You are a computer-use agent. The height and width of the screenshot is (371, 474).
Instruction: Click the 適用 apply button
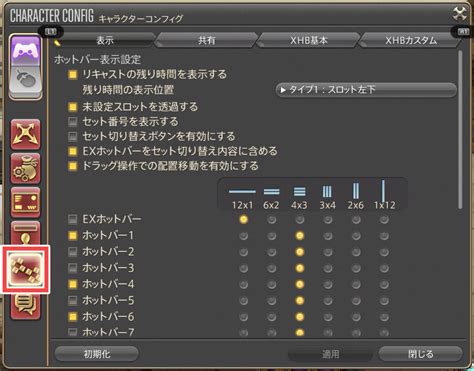tap(330, 354)
